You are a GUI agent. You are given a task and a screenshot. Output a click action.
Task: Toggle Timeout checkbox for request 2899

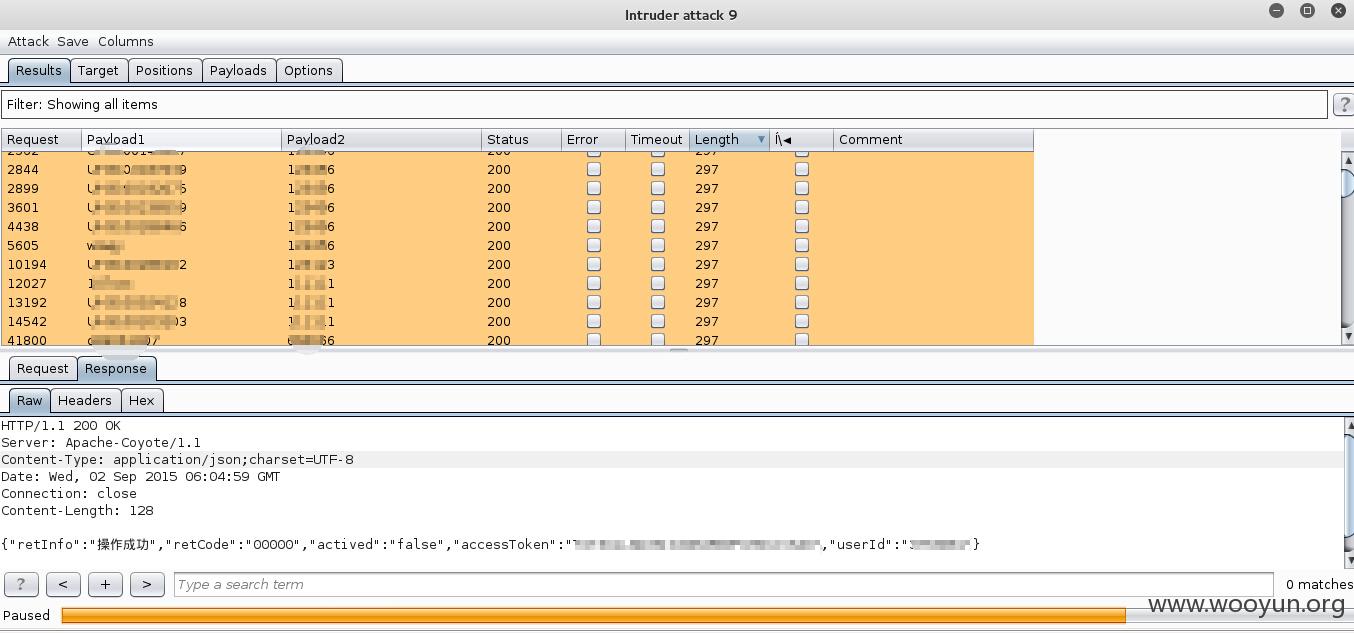(x=658, y=188)
